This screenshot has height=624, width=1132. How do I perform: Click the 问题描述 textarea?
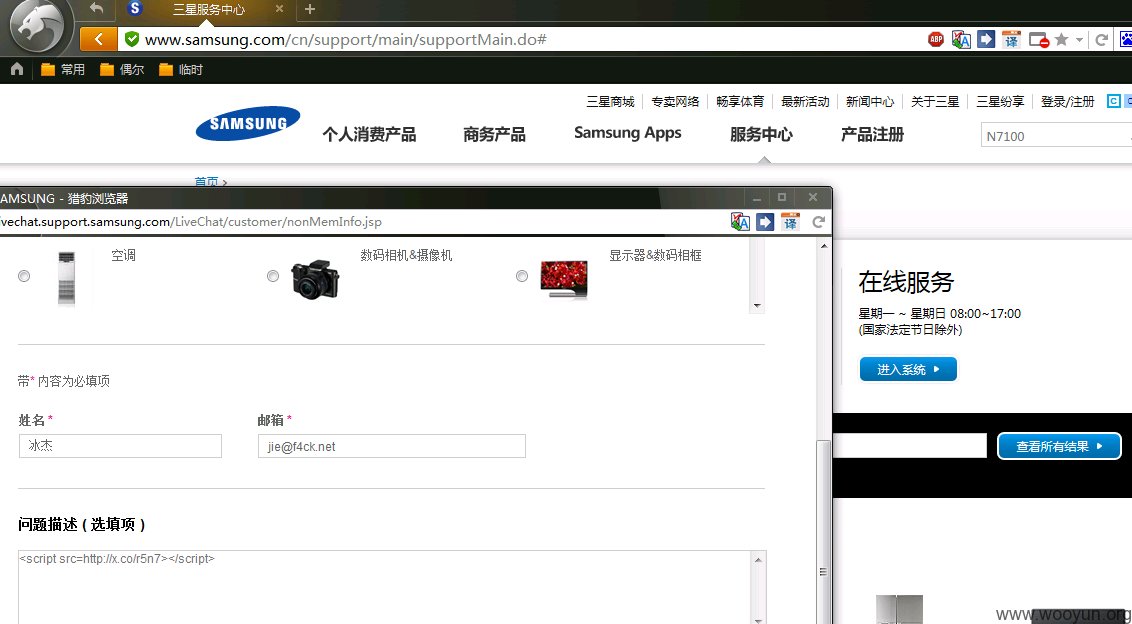[385, 586]
